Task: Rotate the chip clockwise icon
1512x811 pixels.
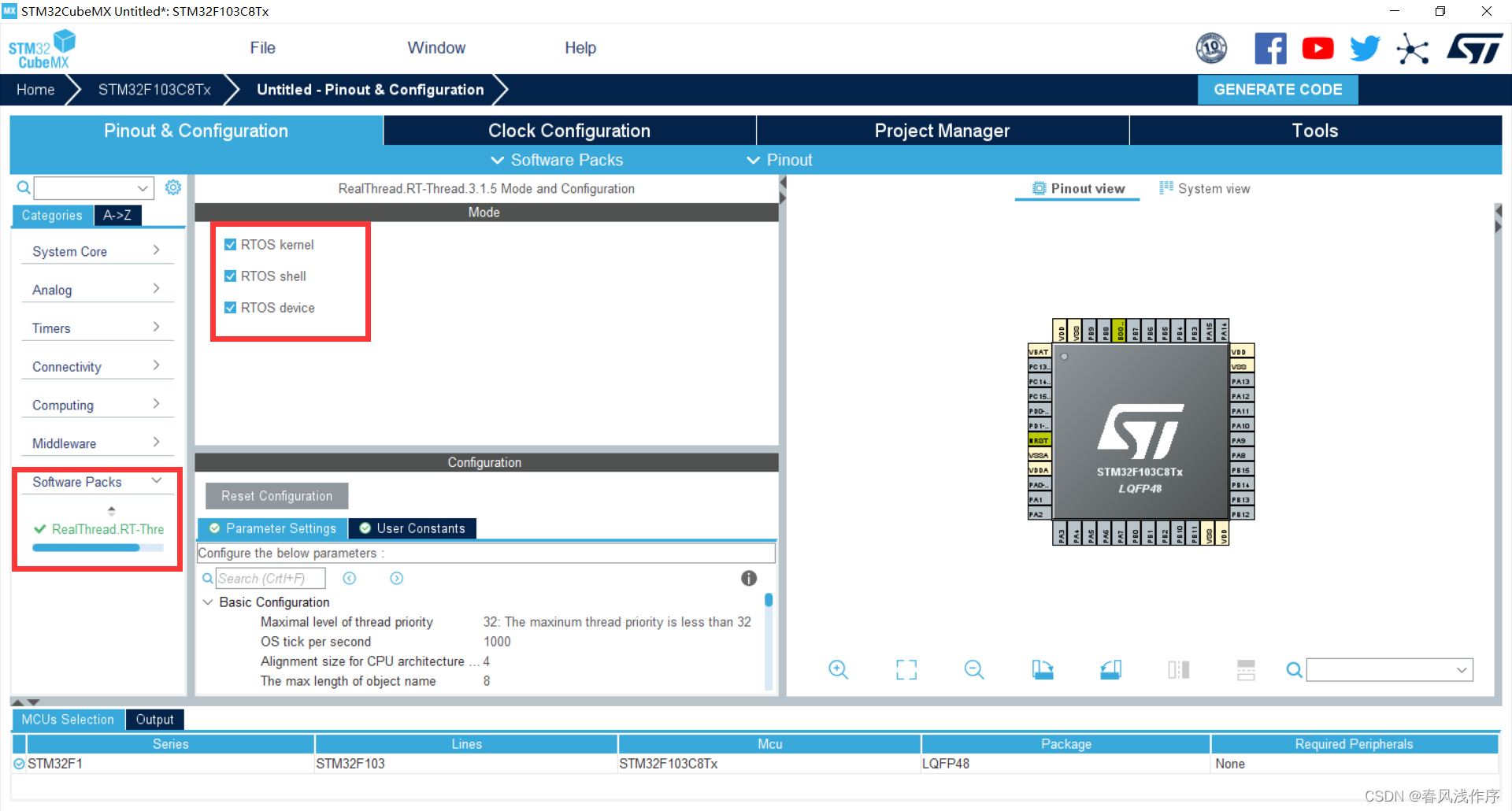Action: pos(1043,670)
